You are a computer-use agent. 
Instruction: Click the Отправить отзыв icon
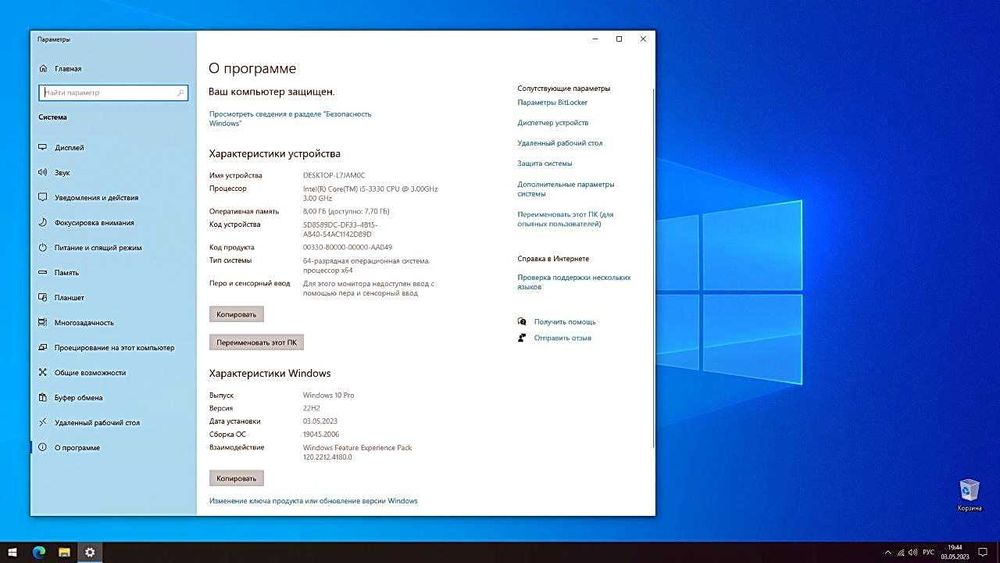(522, 337)
